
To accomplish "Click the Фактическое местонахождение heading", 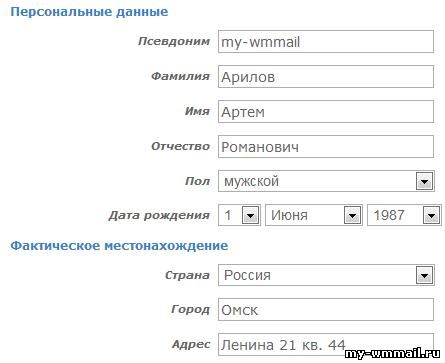I will tap(119, 246).
